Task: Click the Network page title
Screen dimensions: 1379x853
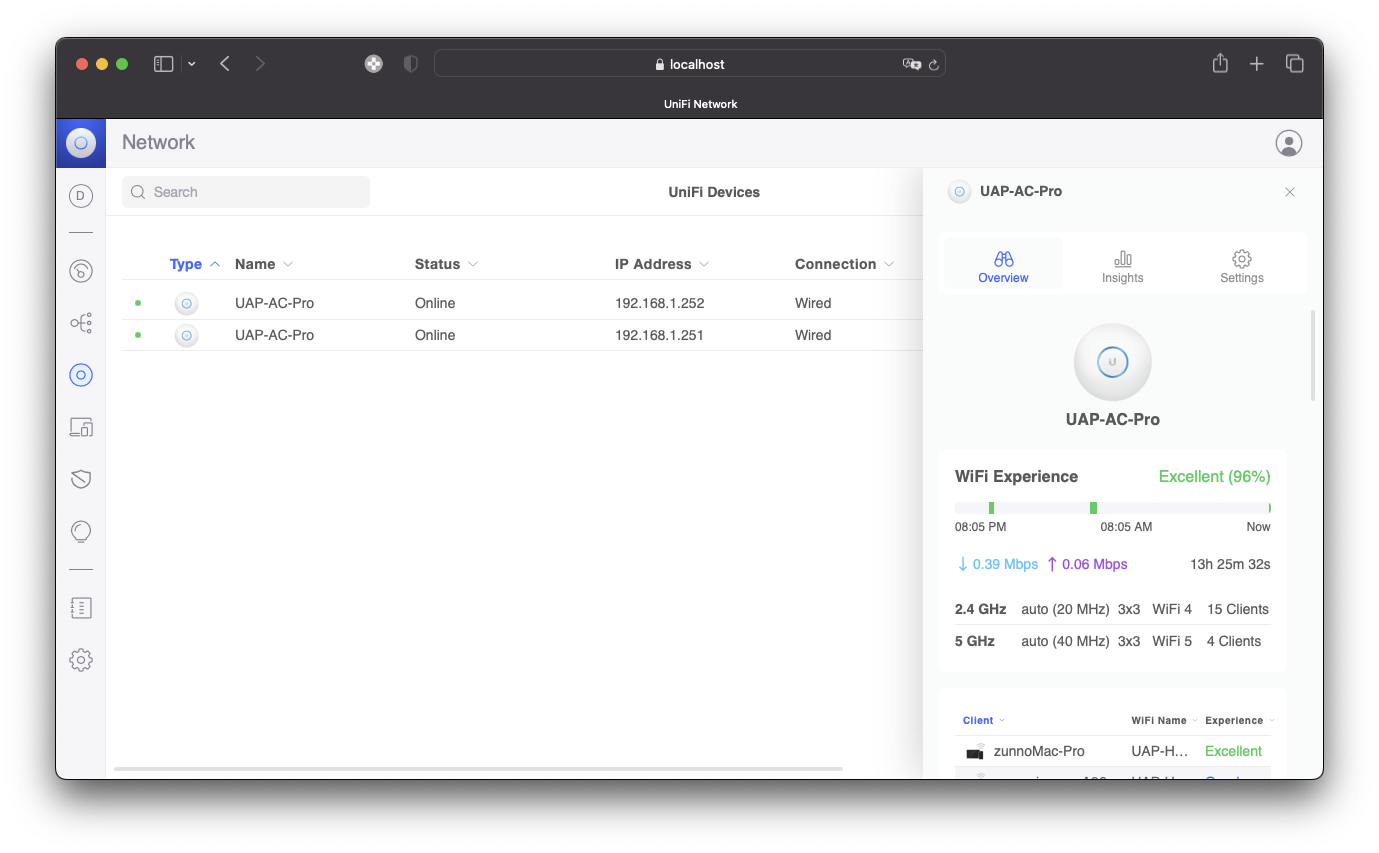Action: click(159, 142)
